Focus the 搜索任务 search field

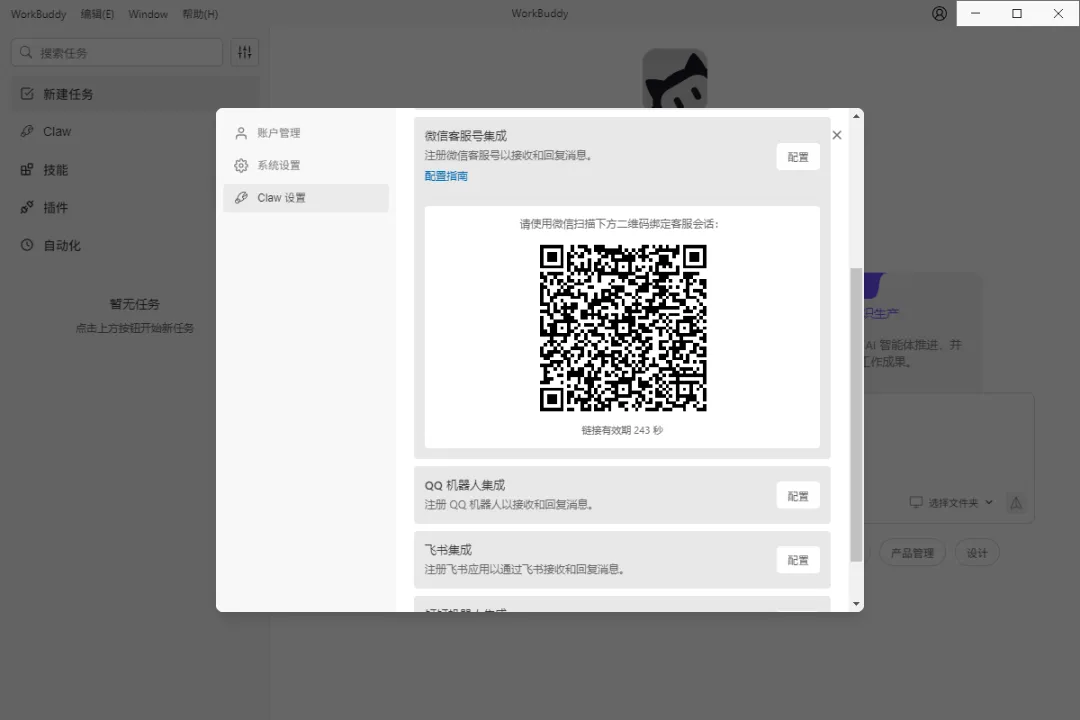[x=117, y=52]
